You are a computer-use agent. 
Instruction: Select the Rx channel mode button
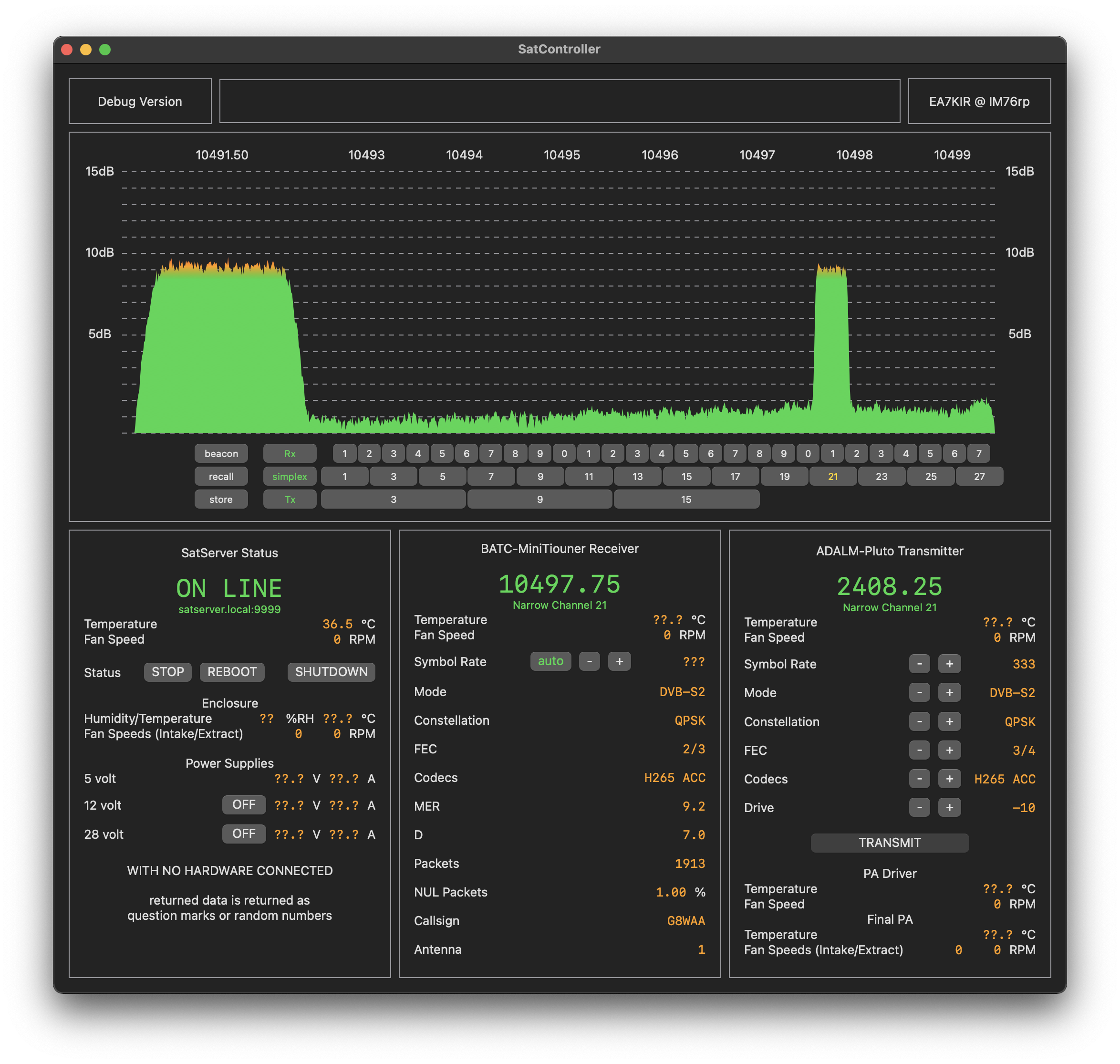(290, 454)
